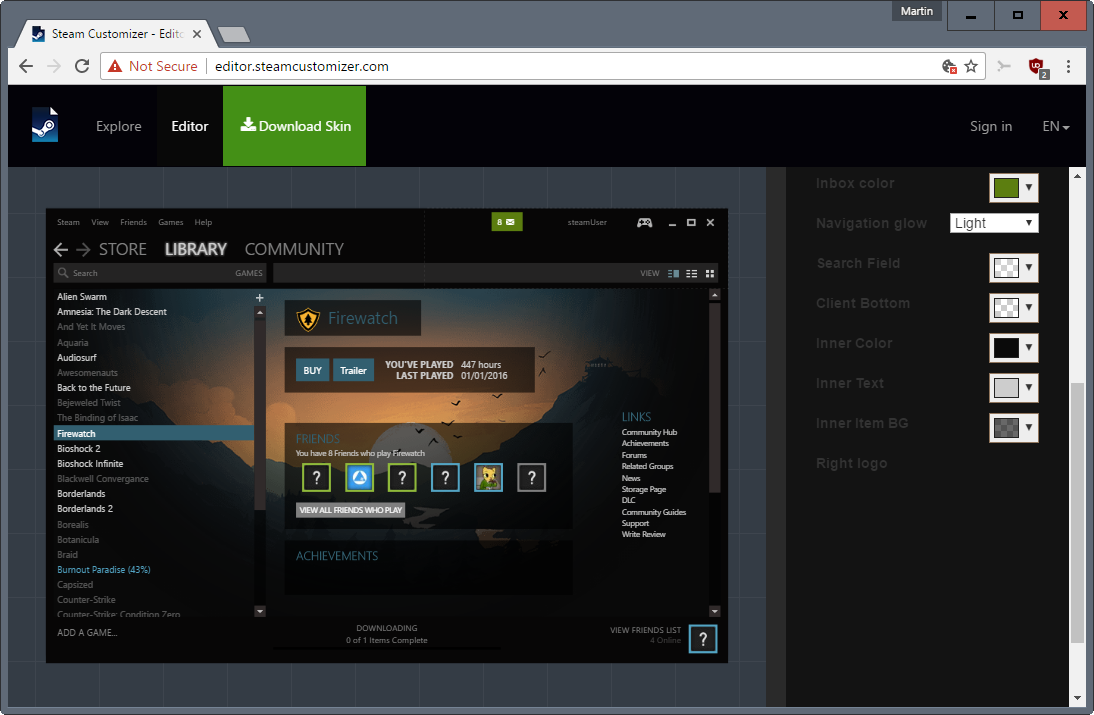The width and height of the screenshot is (1094, 715).
Task: Switch to the STORE section
Action: (x=123, y=249)
